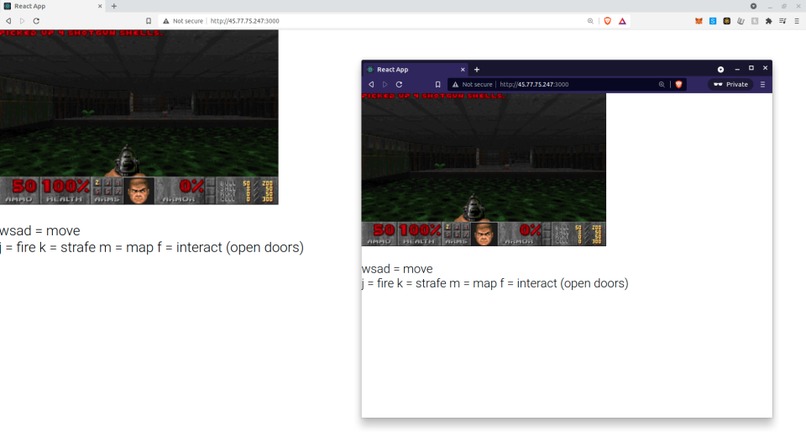Open Extensions puzzle piece menu
806x437 pixels.
(x=768, y=21)
